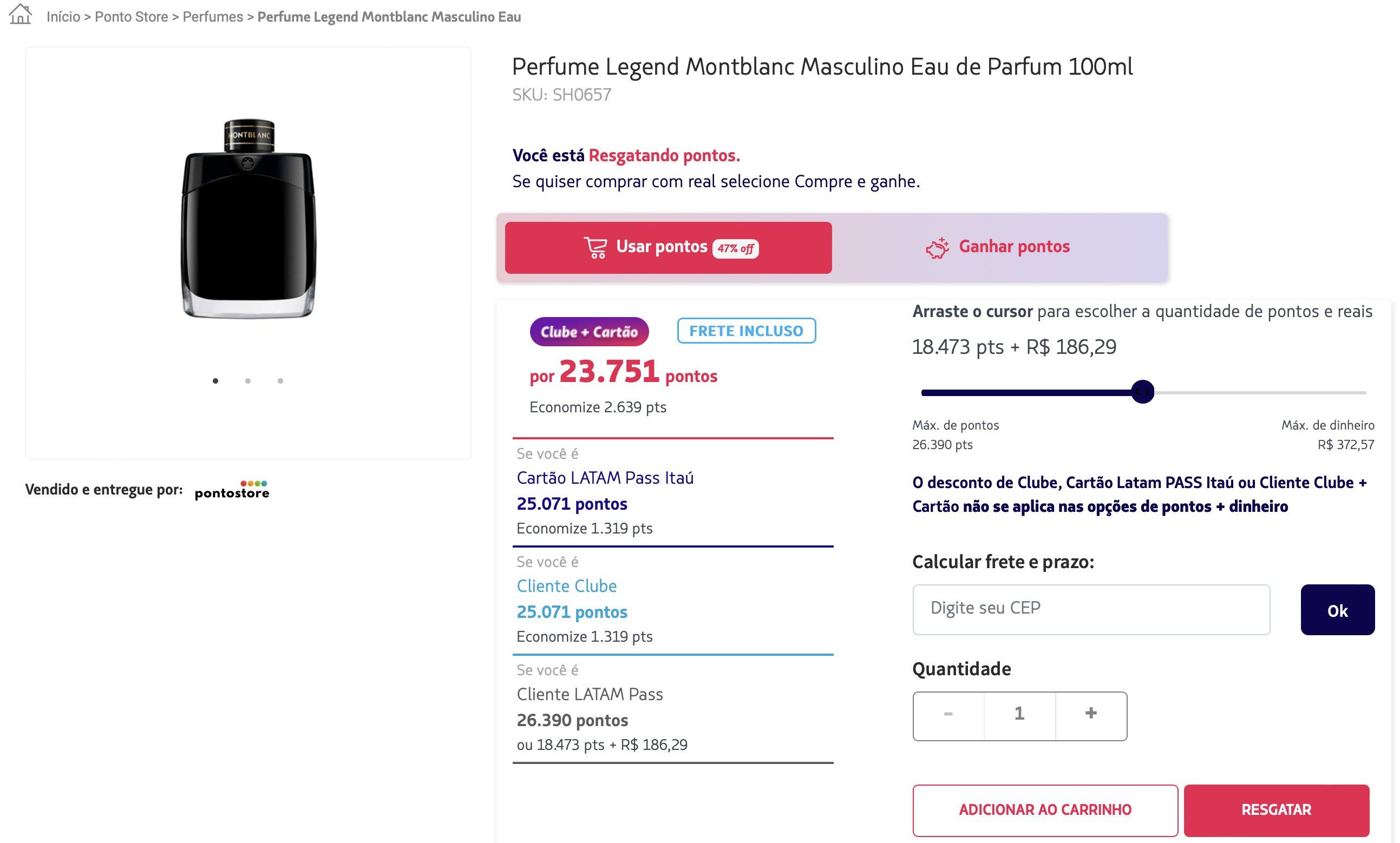Viewport: 1400px width, 843px height.
Task: Click the RESGATAR button
Action: 1276,810
